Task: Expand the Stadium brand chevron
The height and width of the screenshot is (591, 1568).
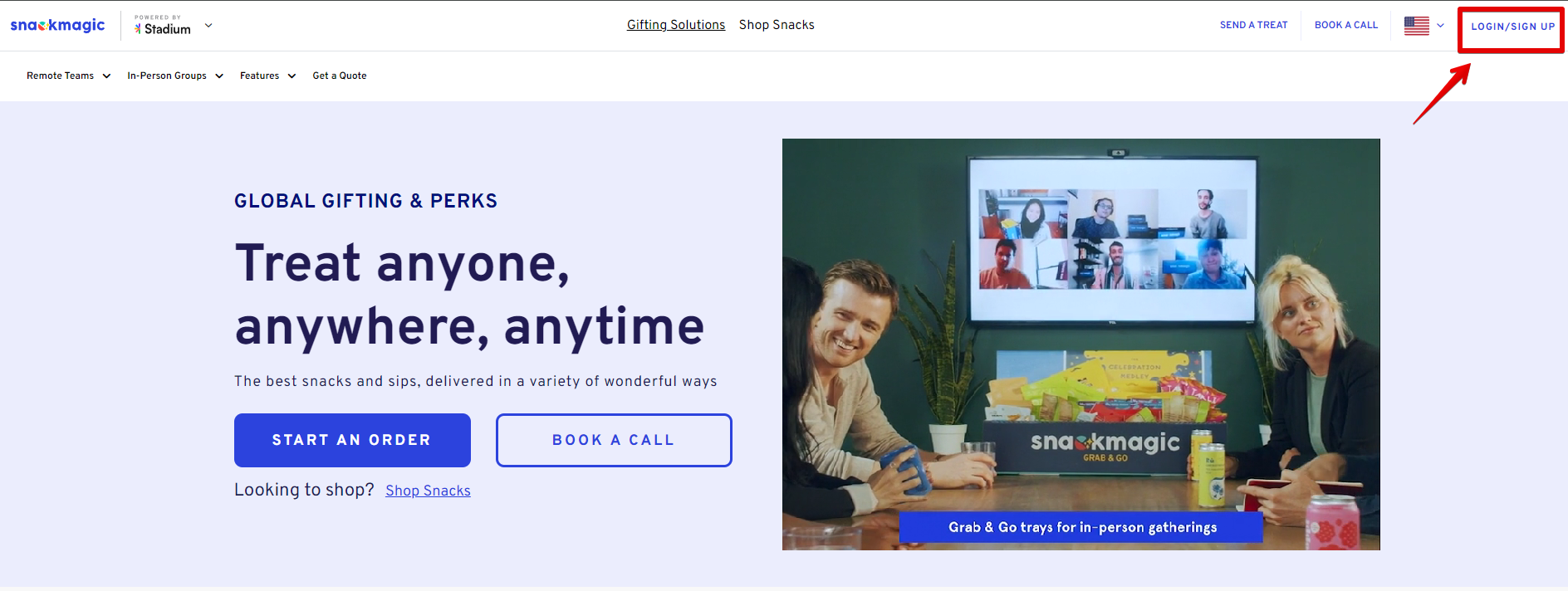Action: pyautogui.click(x=208, y=26)
